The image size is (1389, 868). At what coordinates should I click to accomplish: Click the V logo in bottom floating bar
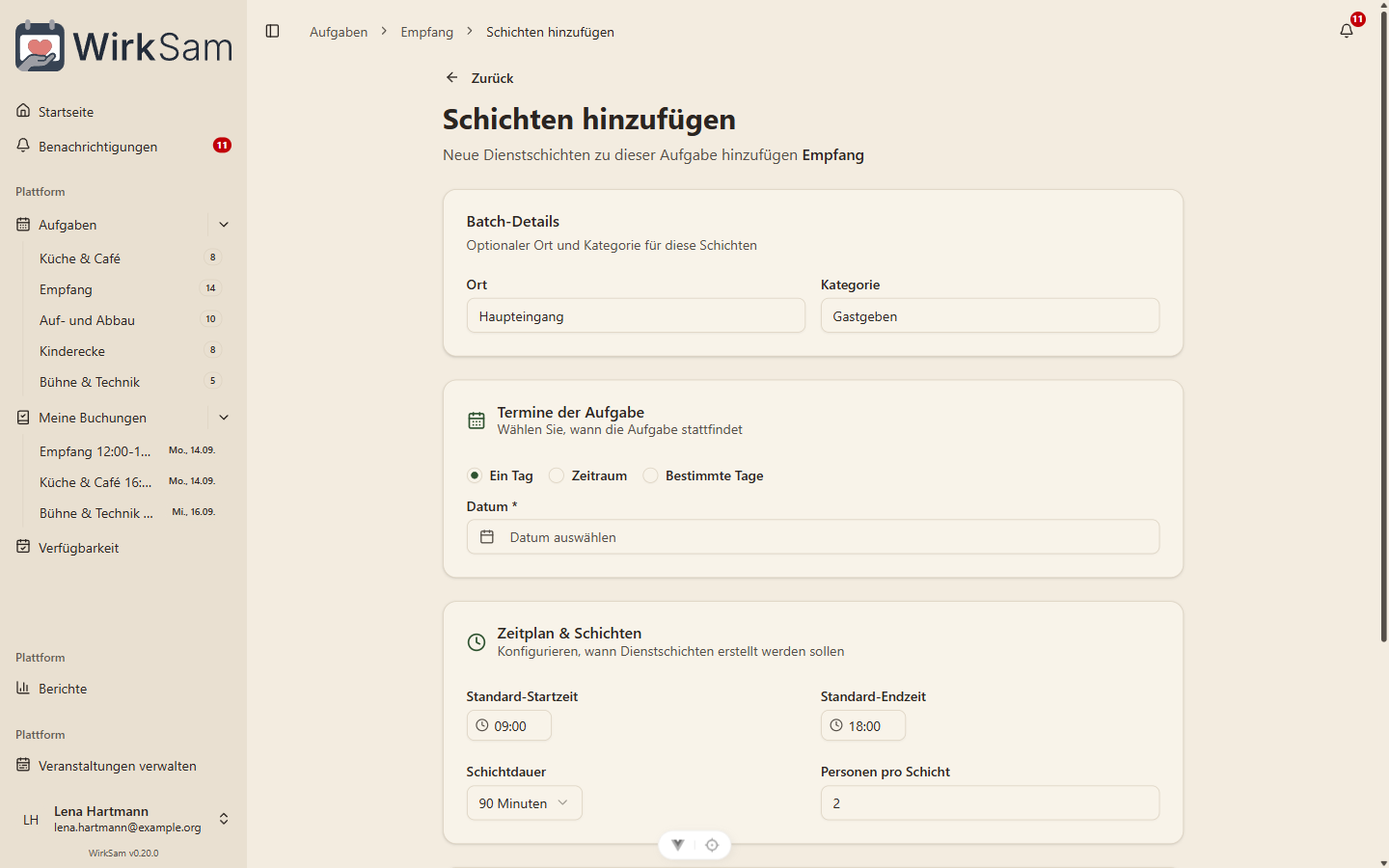[678, 845]
